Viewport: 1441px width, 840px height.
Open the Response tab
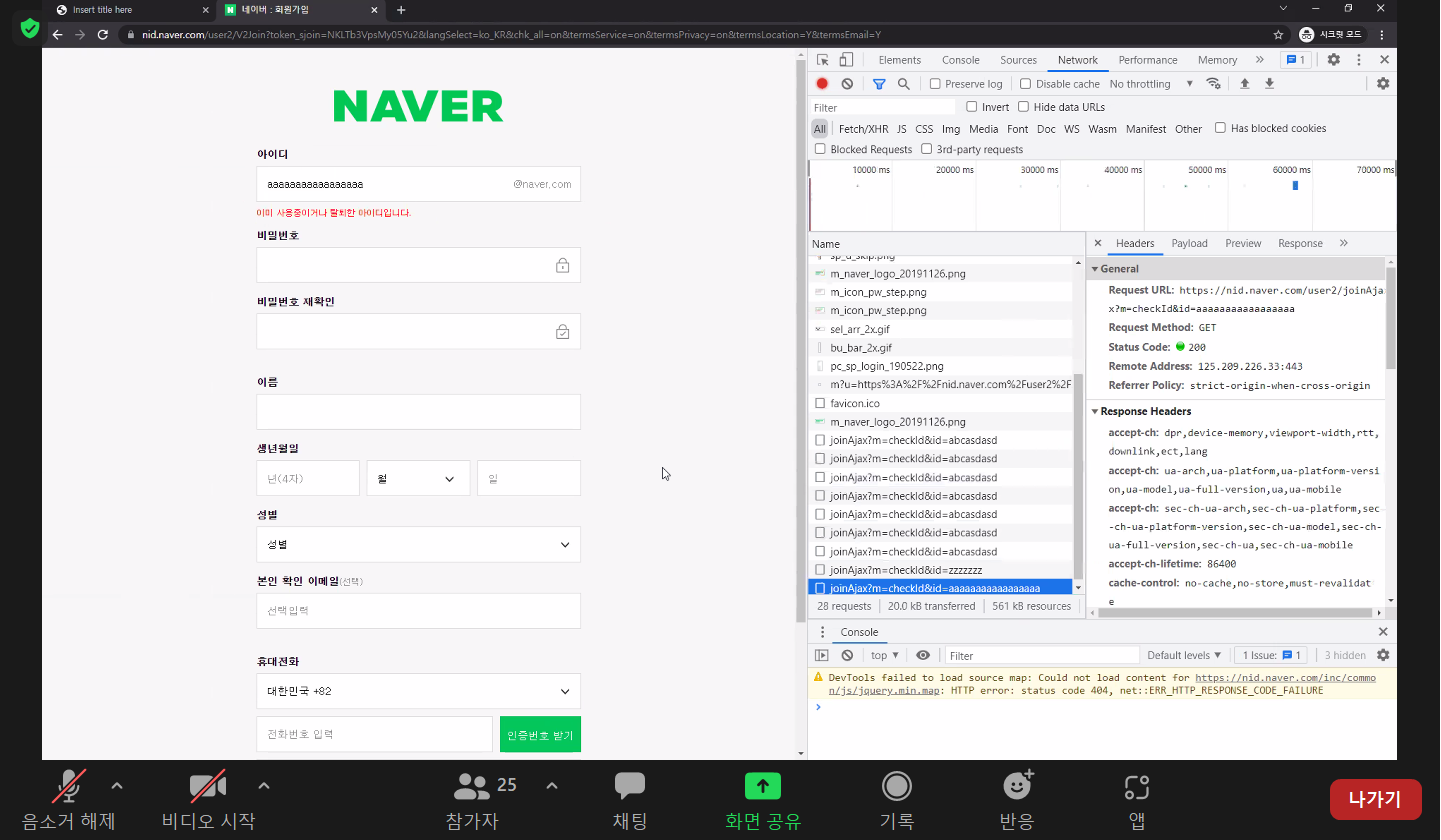1300,243
